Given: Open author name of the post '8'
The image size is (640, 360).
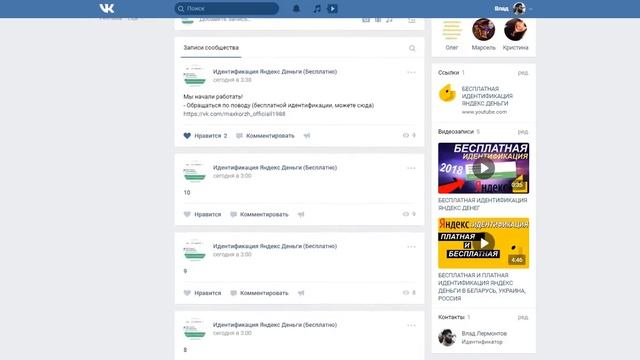Looking at the screenshot, I should 275,325.
